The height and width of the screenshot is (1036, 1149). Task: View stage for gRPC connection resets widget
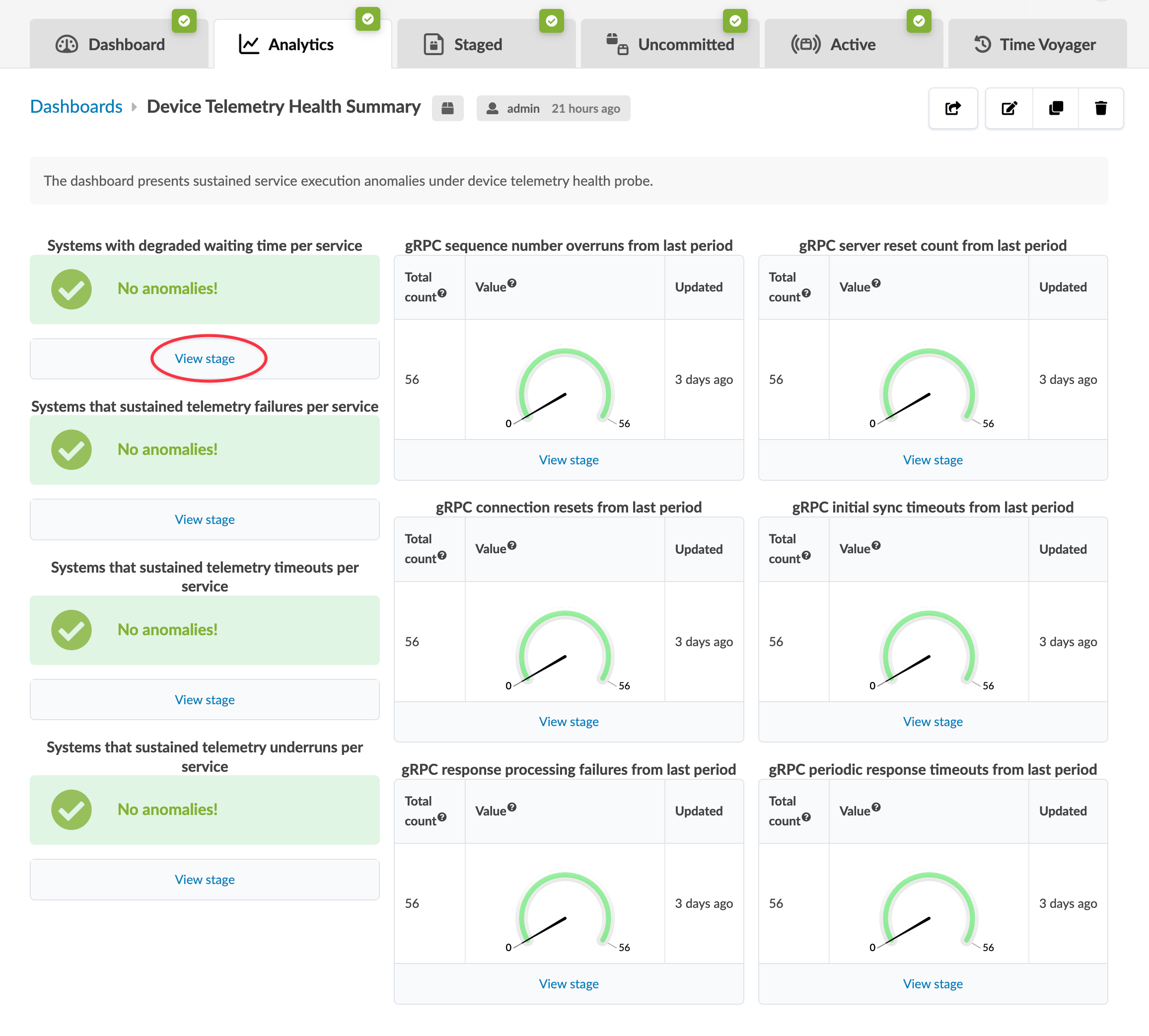(568, 721)
